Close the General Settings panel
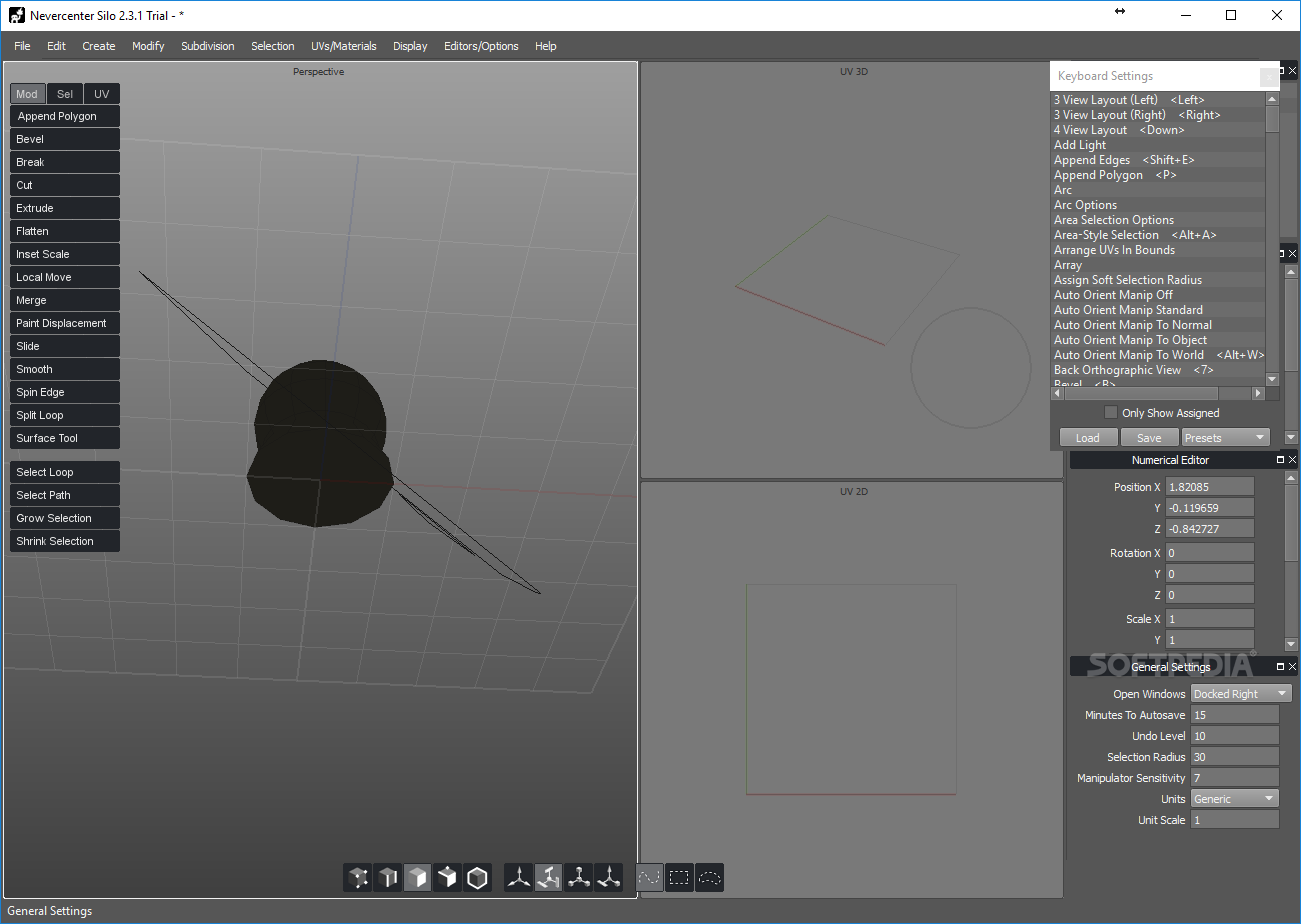 pyautogui.click(x=1292, y=667)
